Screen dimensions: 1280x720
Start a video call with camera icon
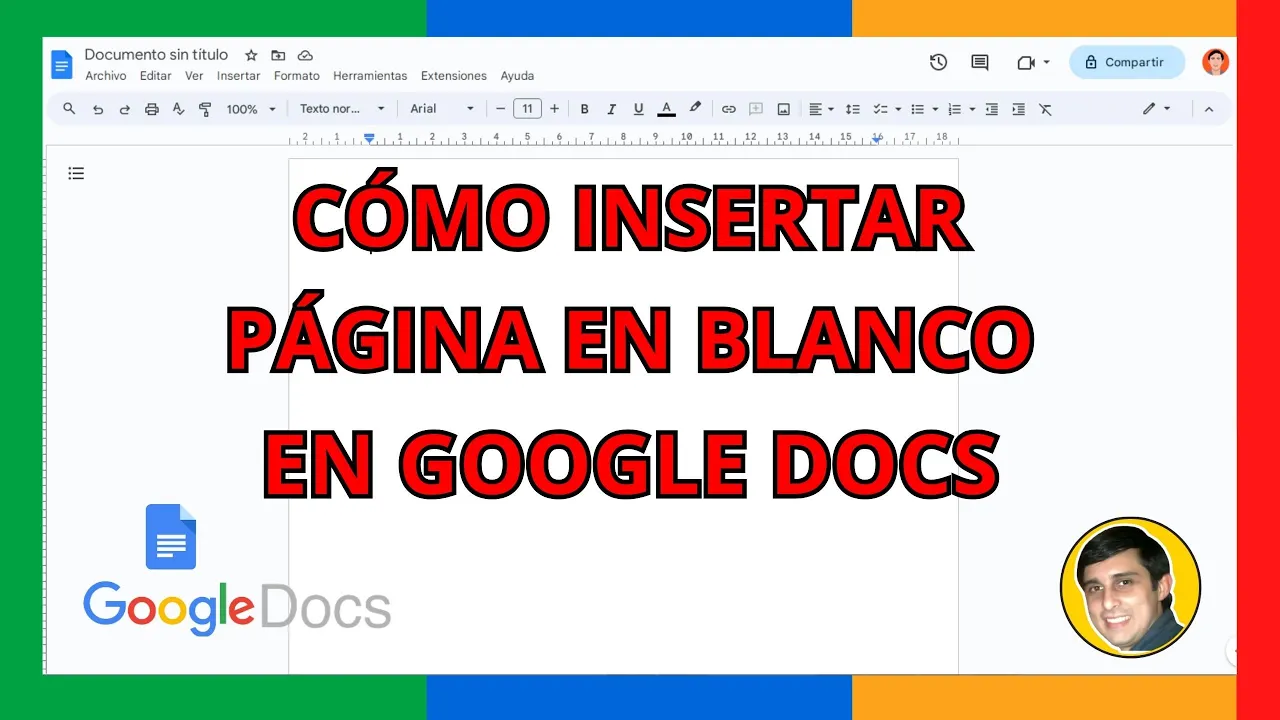(1025, 62)
